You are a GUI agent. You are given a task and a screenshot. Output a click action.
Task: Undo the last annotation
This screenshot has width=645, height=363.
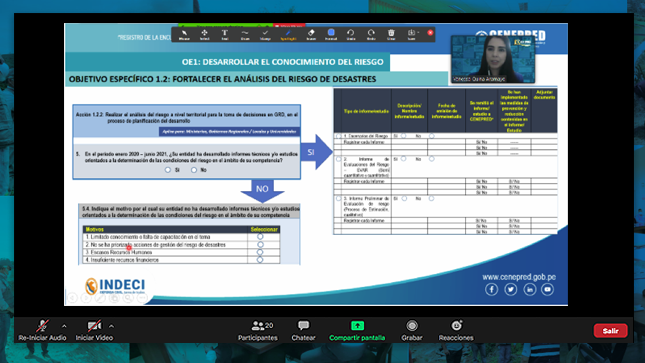tap(350, 35)
